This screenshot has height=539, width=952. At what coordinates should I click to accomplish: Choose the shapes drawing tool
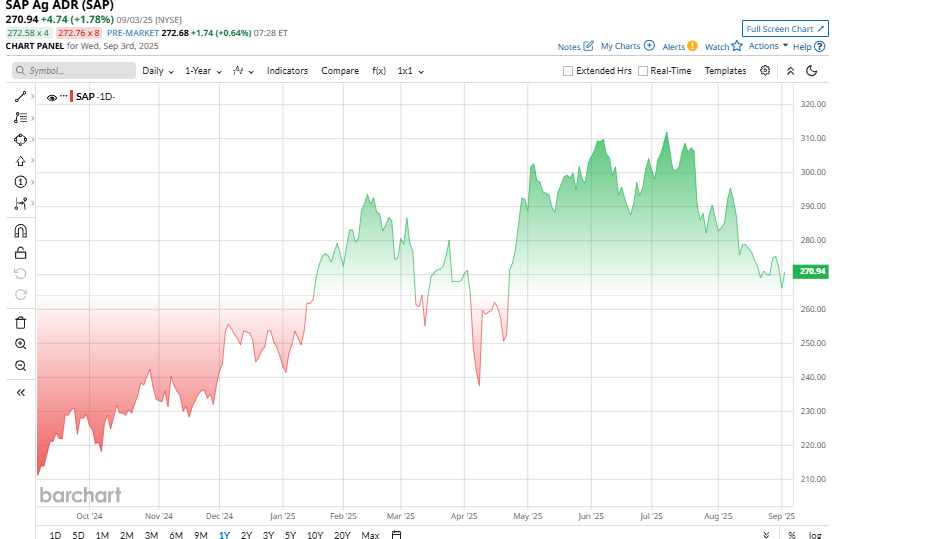tap(20, 140)
